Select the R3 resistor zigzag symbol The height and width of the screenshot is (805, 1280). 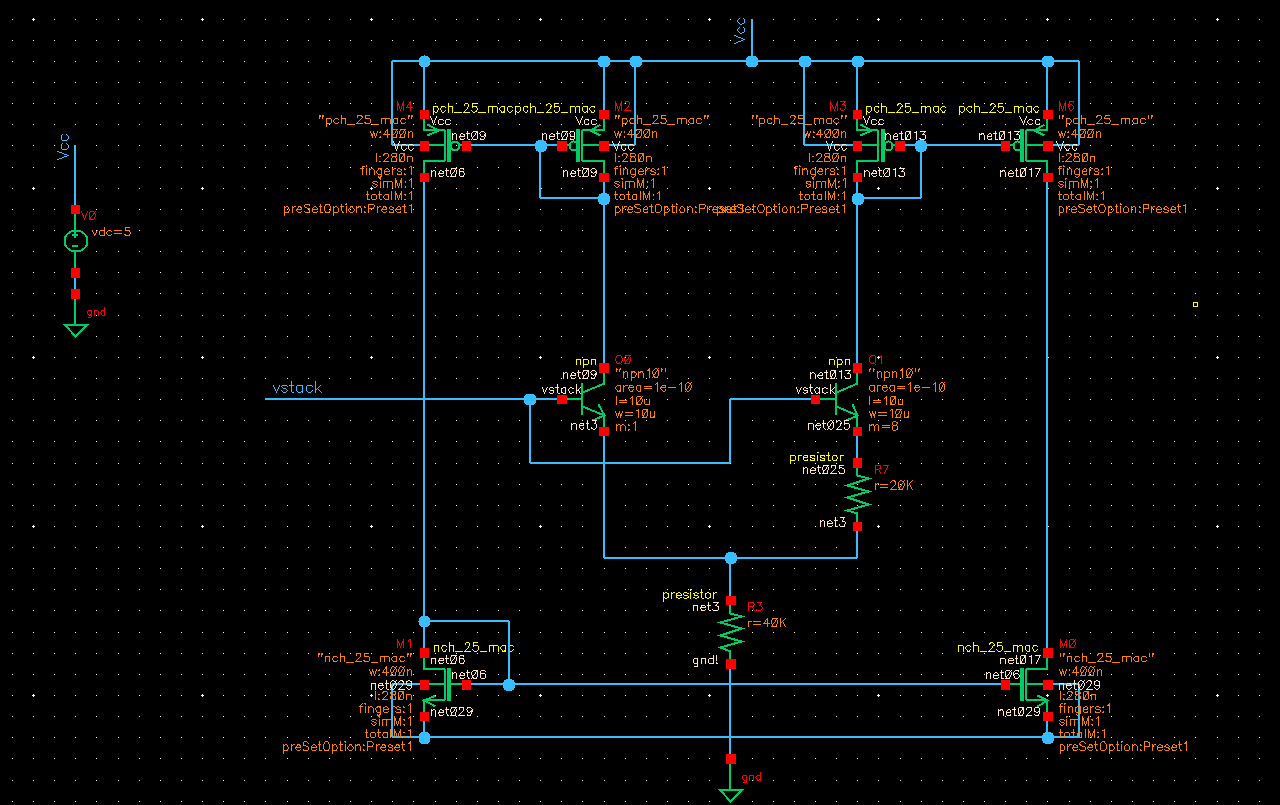(x=731, y=631)
